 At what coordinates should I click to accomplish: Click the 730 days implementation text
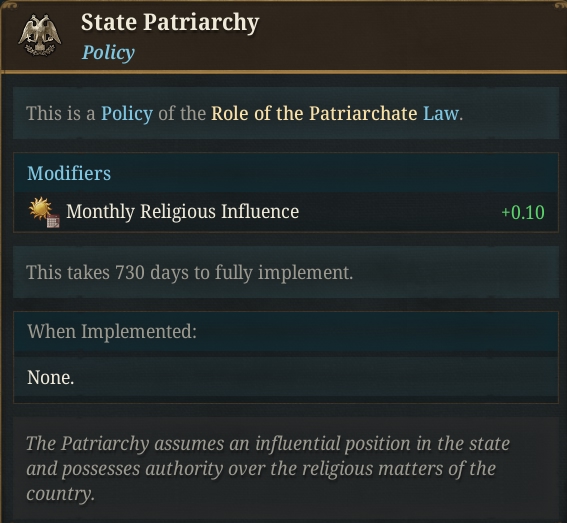[189, 272]
